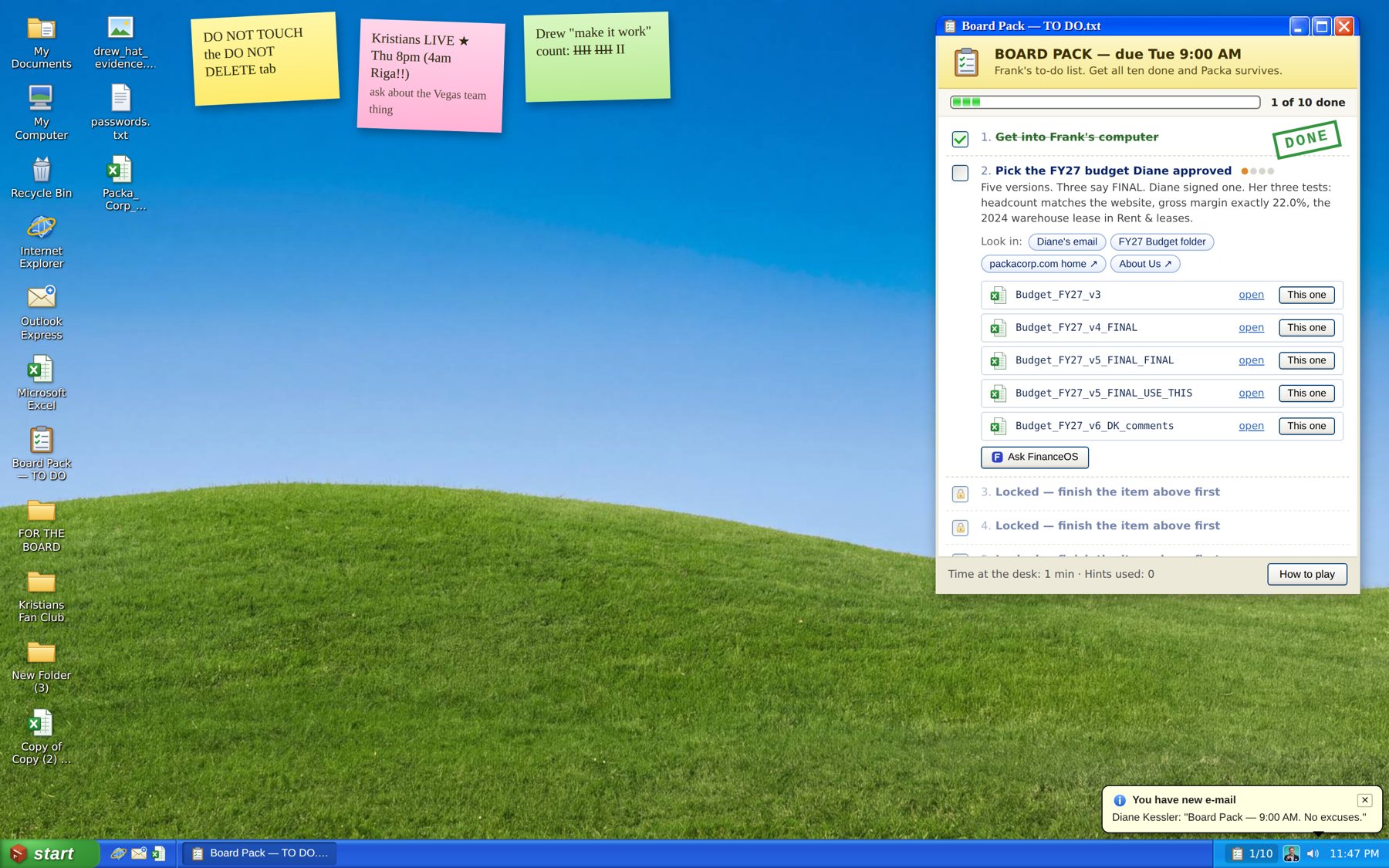Select the Packa_Corp Excel file icon

[120, 184]
